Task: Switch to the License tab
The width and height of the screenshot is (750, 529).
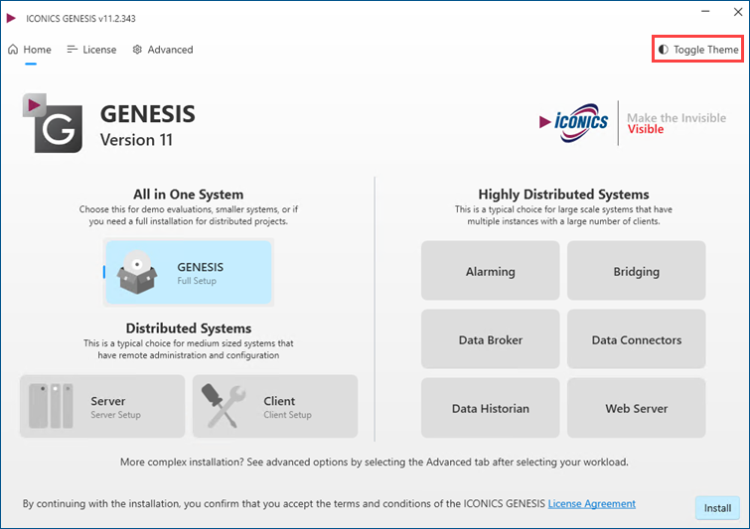Action: pyautogui.click(x=92, y=50)
